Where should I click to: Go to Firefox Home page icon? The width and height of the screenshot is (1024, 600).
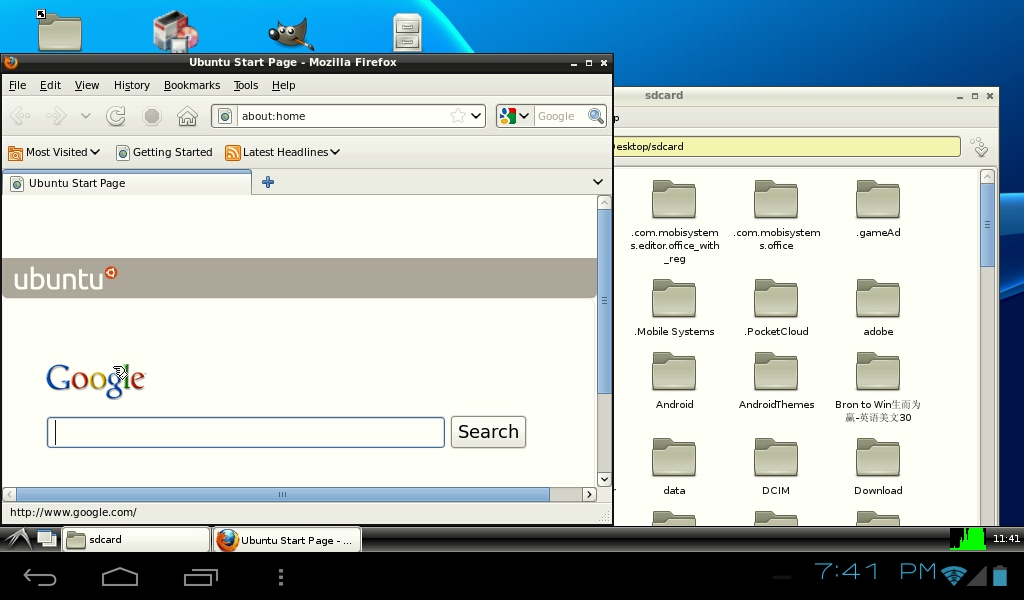[187, 116]
